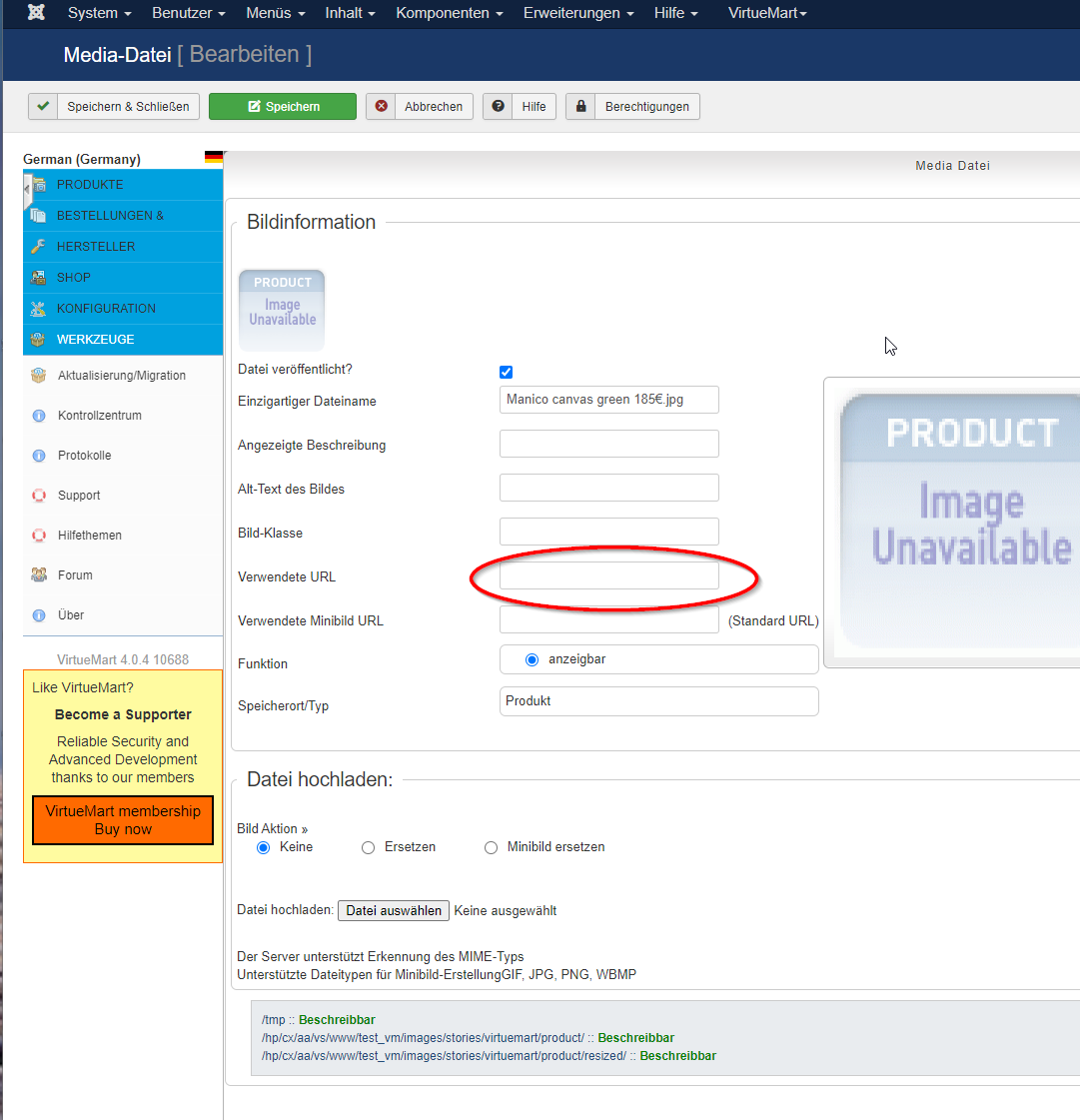Click the Verwendete URL input field
Image resolution: width=1080 pixels, height=1120 pixels.
(608, 575)
